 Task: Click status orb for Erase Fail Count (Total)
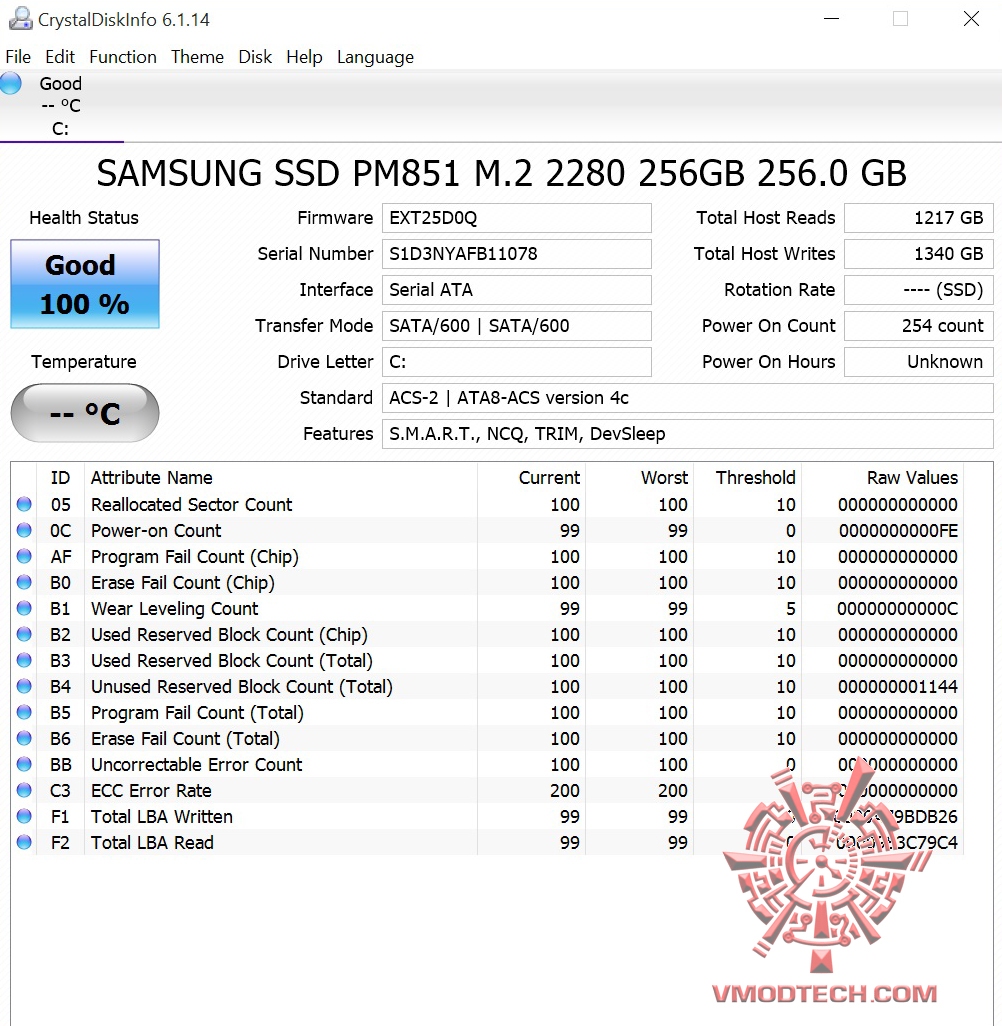pyautogui.click(x=24, y=738)
